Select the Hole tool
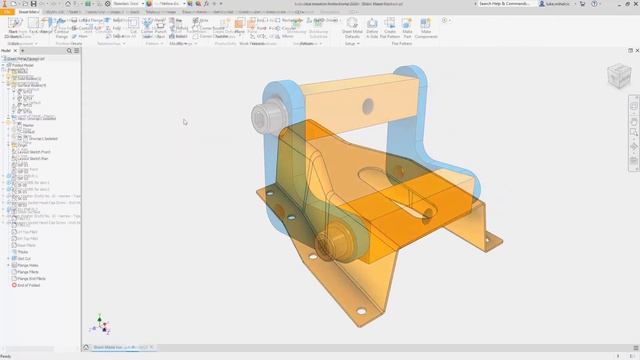Screen dimensions: 640x360 point(200,20)
